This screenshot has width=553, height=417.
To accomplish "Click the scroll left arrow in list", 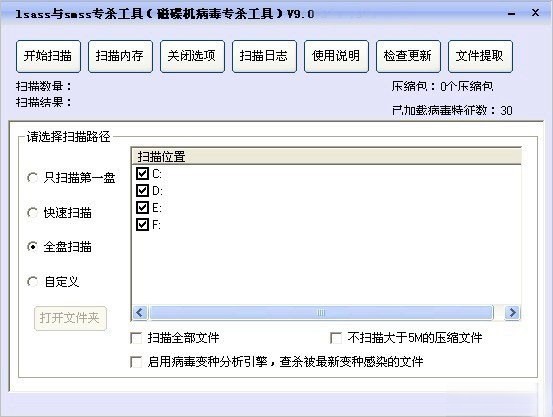I will point(140,313).
